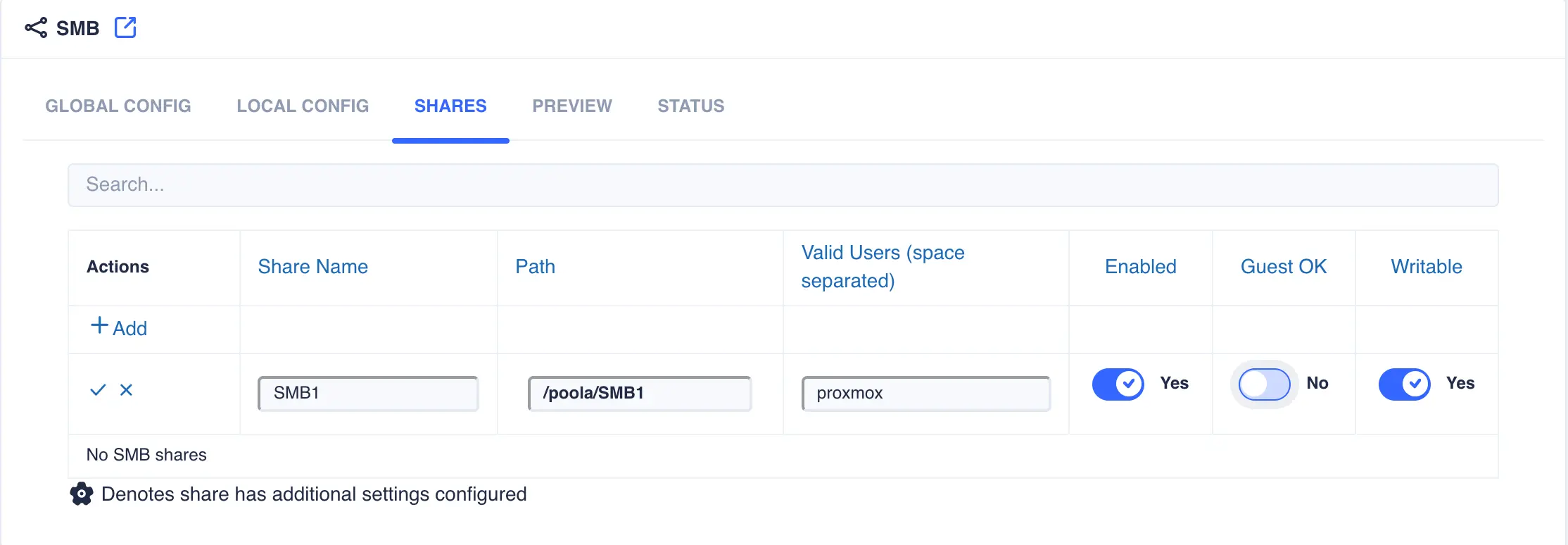The width and height of the screenshot is (1568, 545).
Task: Edit the SMB1 share name field
Action: (367, 393)
